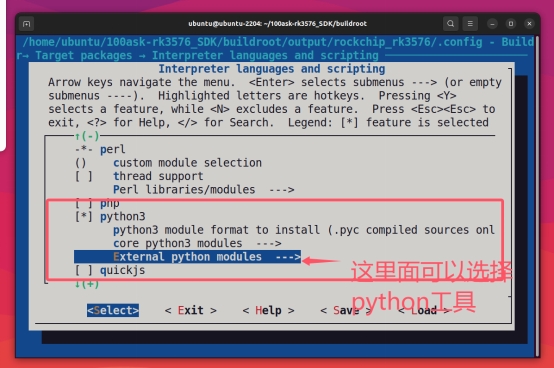Viewport: 554px width, 368px height.
Task: Open Perl libraries/modules submenu
Action: [204, 190]
